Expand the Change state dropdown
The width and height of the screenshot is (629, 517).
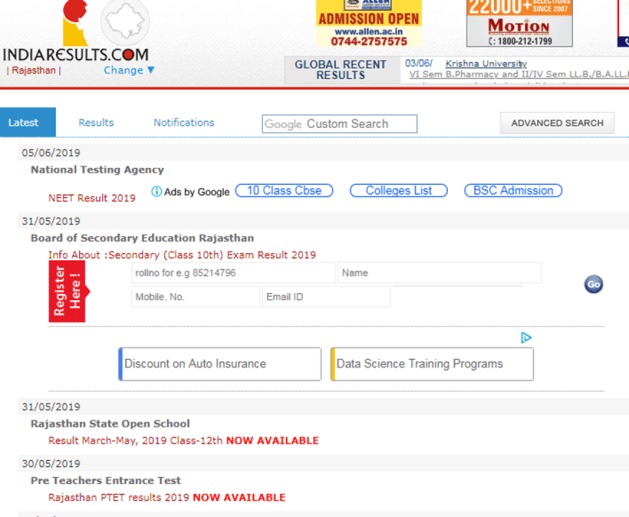pyautogui.click(x=129, y=71)
